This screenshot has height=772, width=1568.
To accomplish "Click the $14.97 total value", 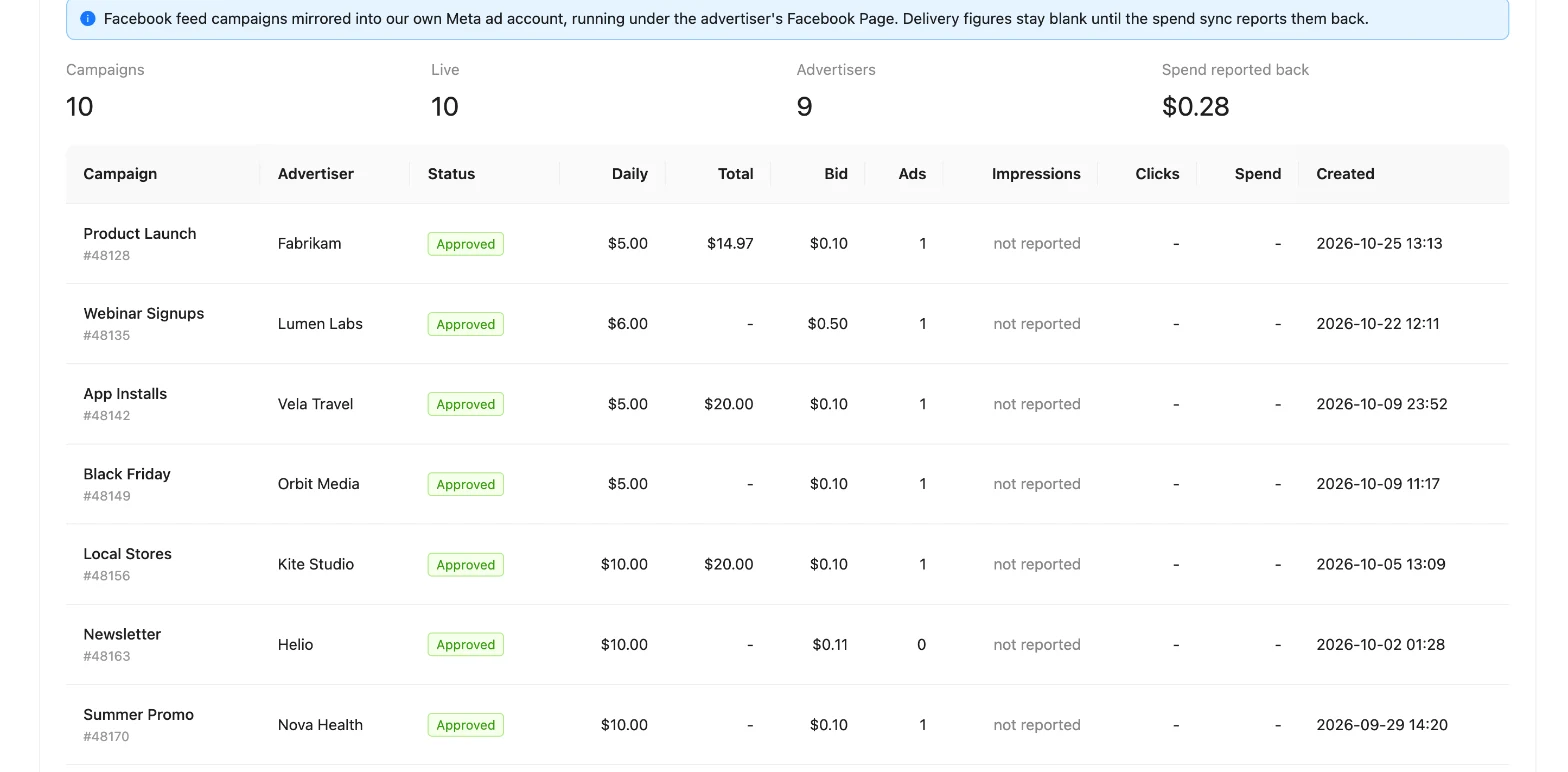I will pyautogui.click(x=730, y=244).
